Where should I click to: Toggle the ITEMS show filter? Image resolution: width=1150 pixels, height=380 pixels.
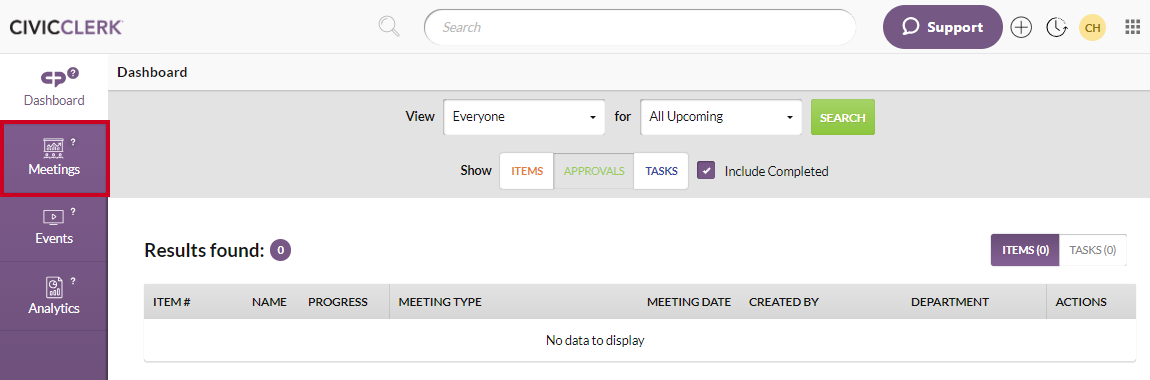point(527,171)
